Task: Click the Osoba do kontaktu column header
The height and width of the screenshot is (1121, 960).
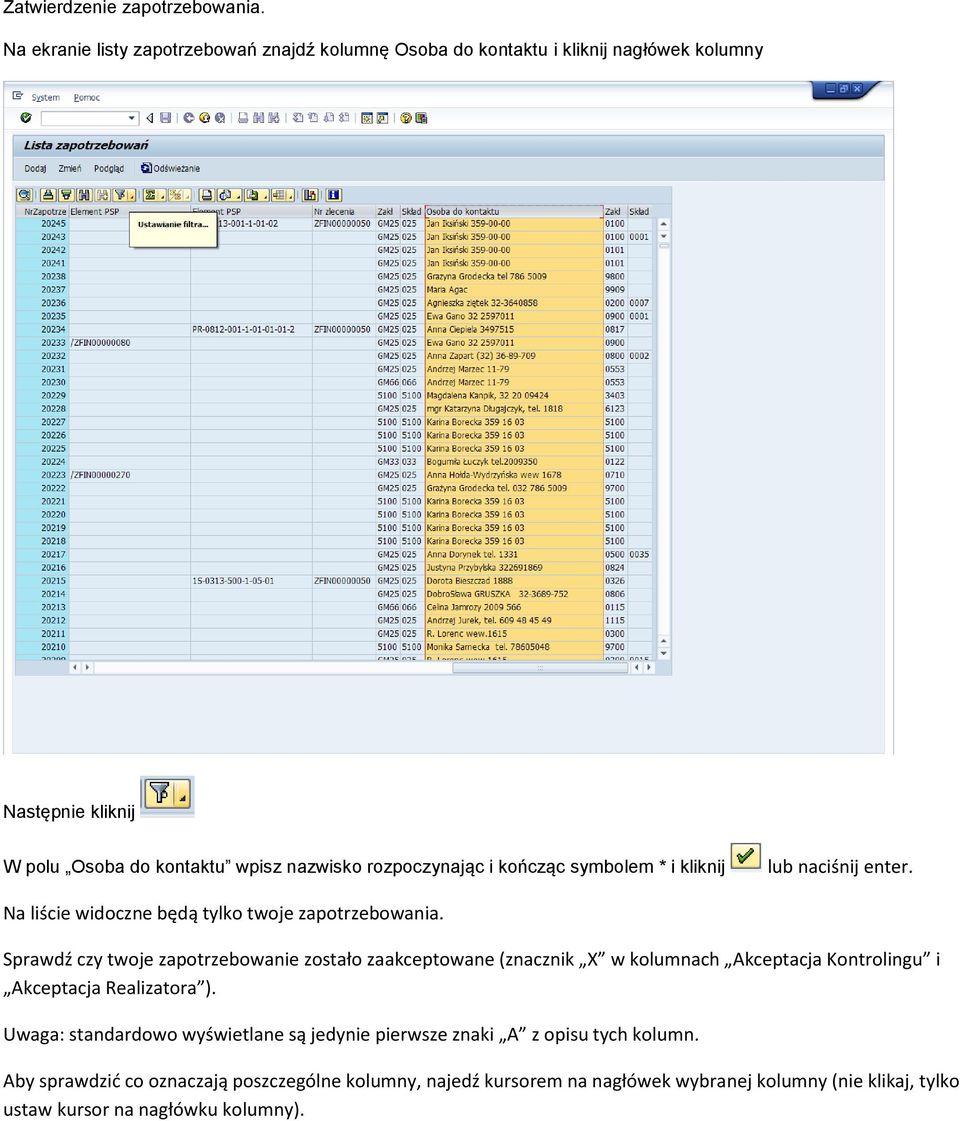Action: point(514,212)
